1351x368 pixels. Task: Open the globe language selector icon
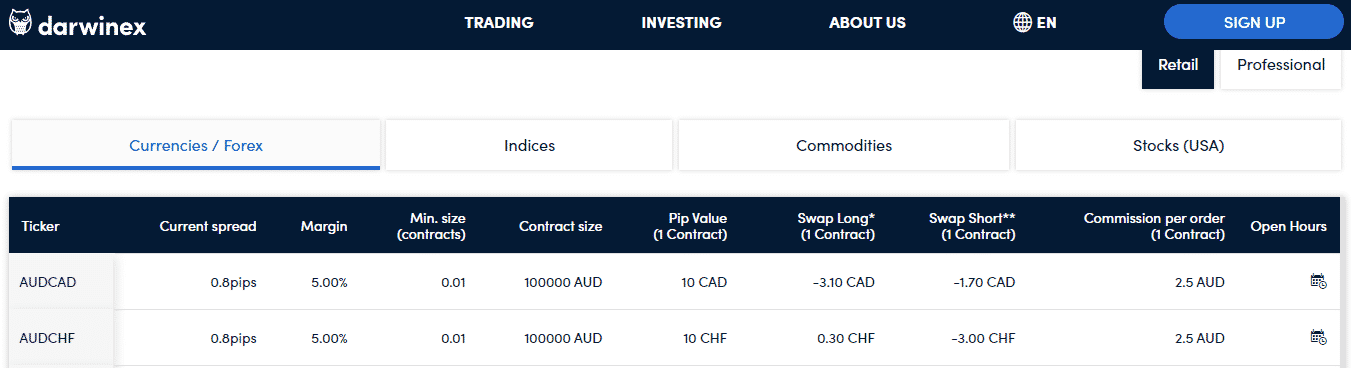pyautogui.click(x=1022, y=22)
